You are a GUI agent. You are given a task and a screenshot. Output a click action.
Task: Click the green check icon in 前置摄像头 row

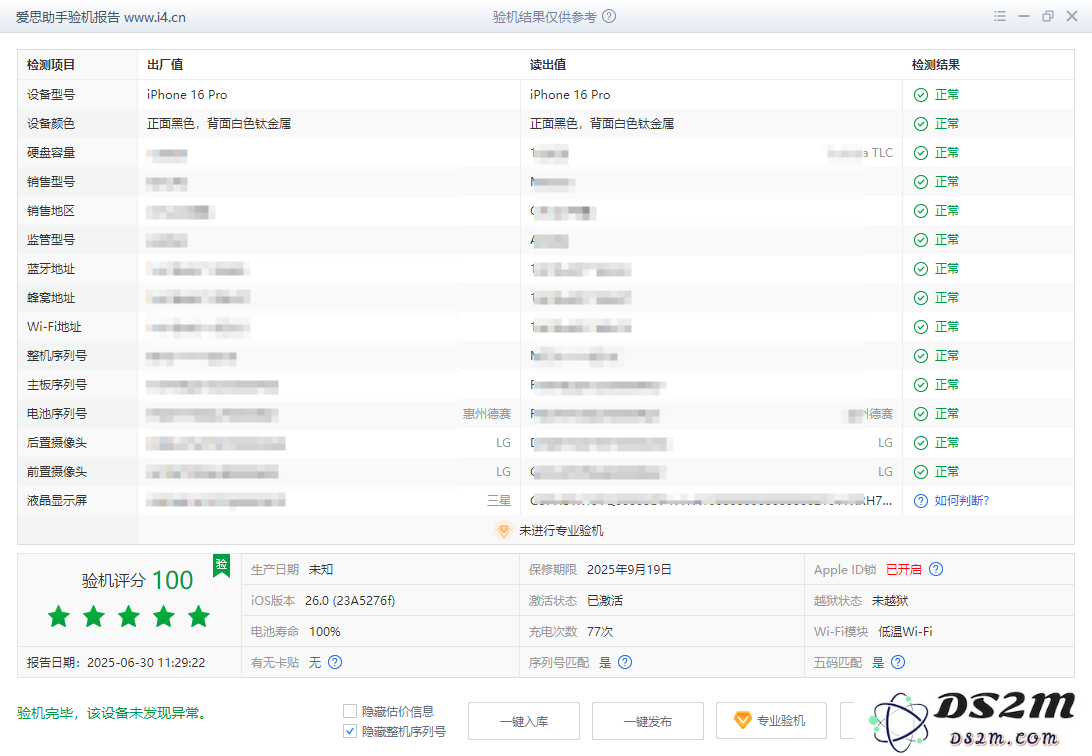(x=921, y=472)
